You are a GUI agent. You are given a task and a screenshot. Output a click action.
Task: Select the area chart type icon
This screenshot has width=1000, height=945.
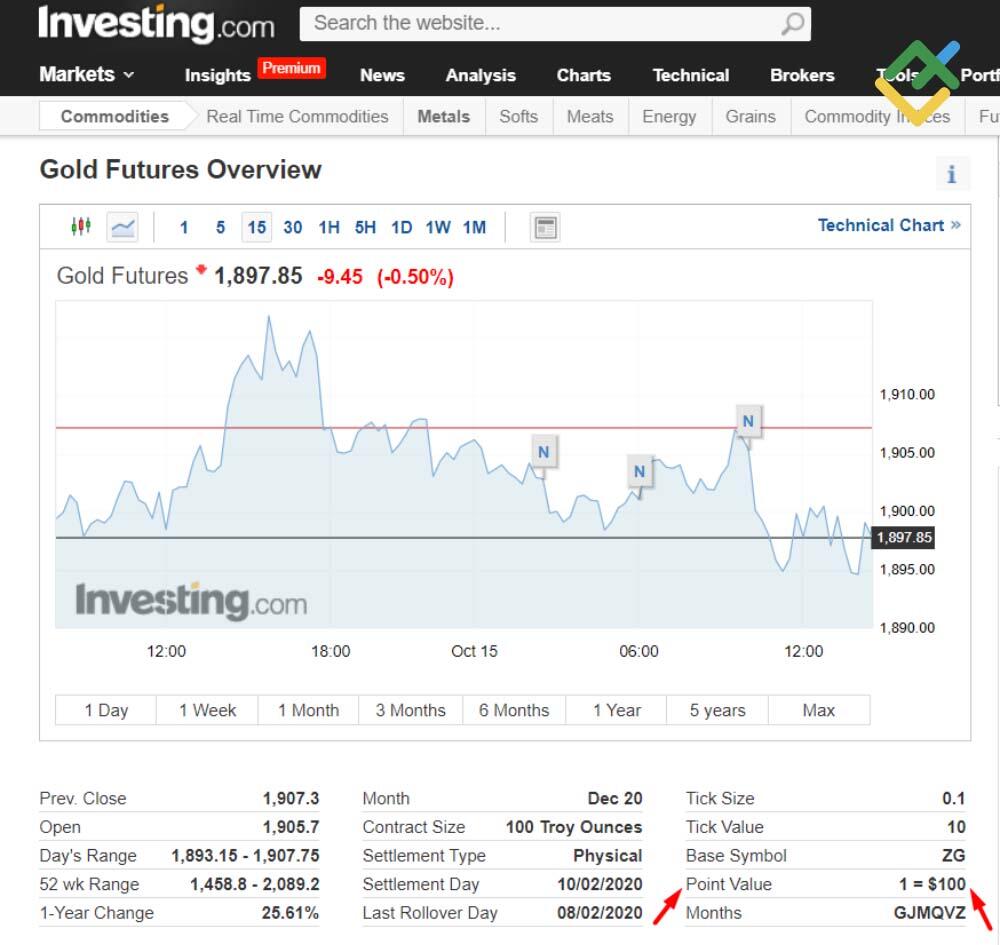pyautogui.click(x=123, y=227)
